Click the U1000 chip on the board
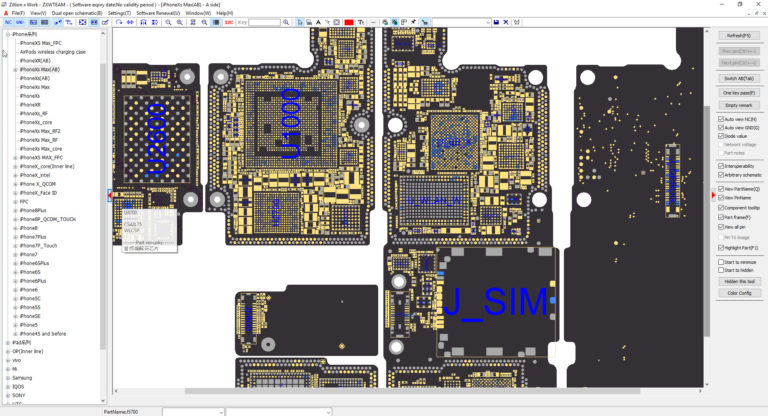The height and width of the screenshot is (416, 768). coord(291,123)
